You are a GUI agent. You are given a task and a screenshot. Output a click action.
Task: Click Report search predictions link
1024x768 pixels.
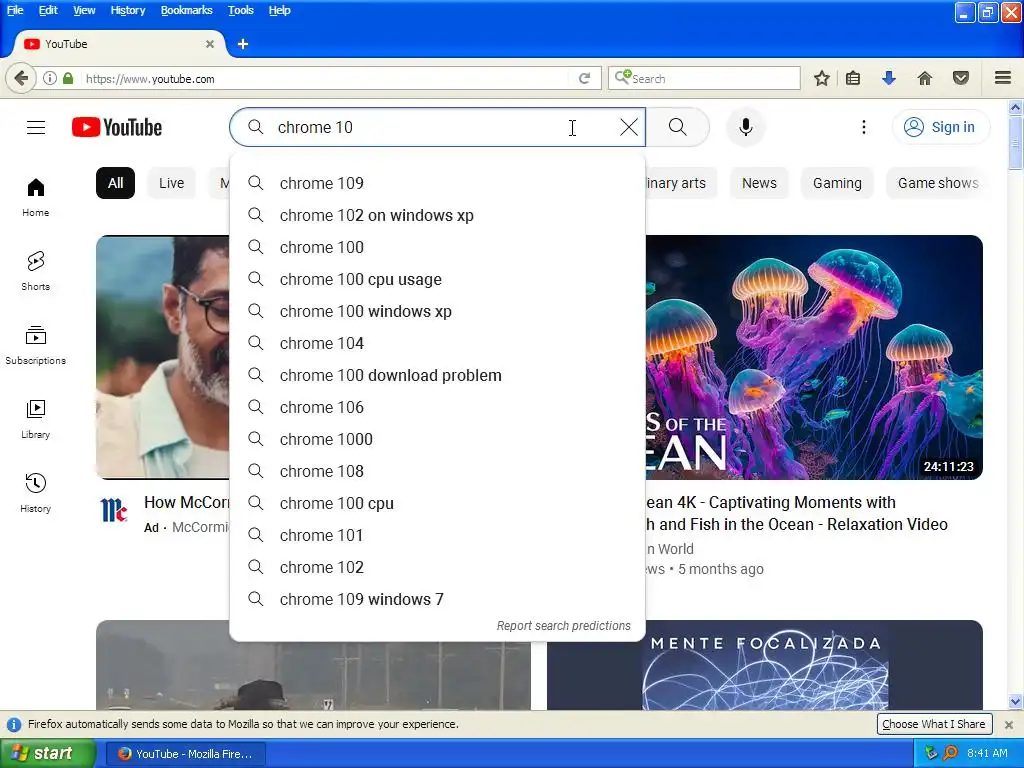(564, 626)
